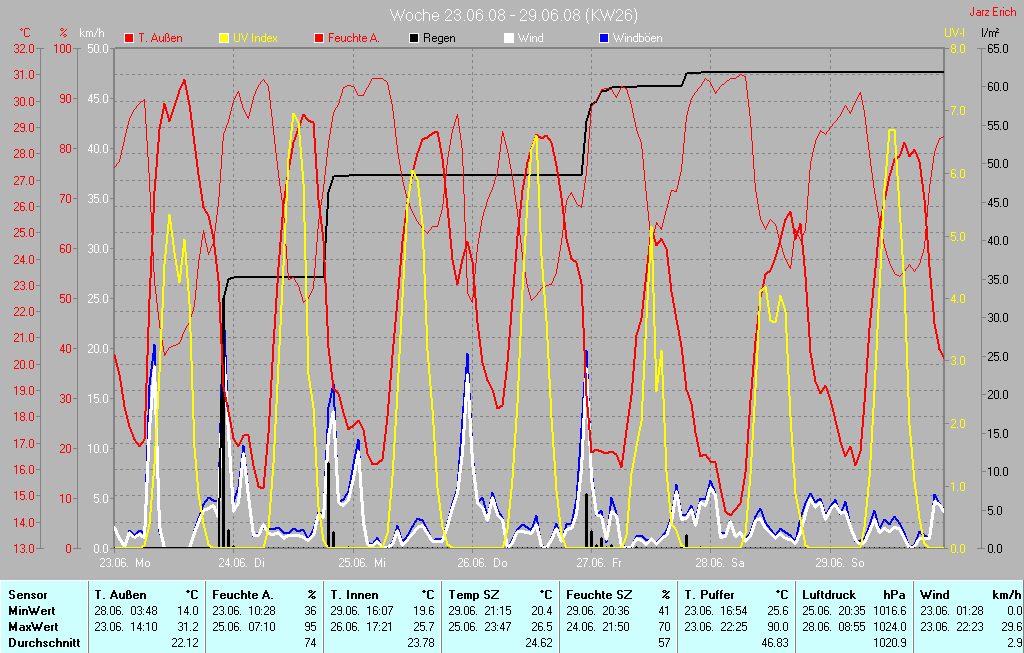Click the red T. Außen legend square
This screenshot has width=1024, height=653.
click(x=129, y=38)
